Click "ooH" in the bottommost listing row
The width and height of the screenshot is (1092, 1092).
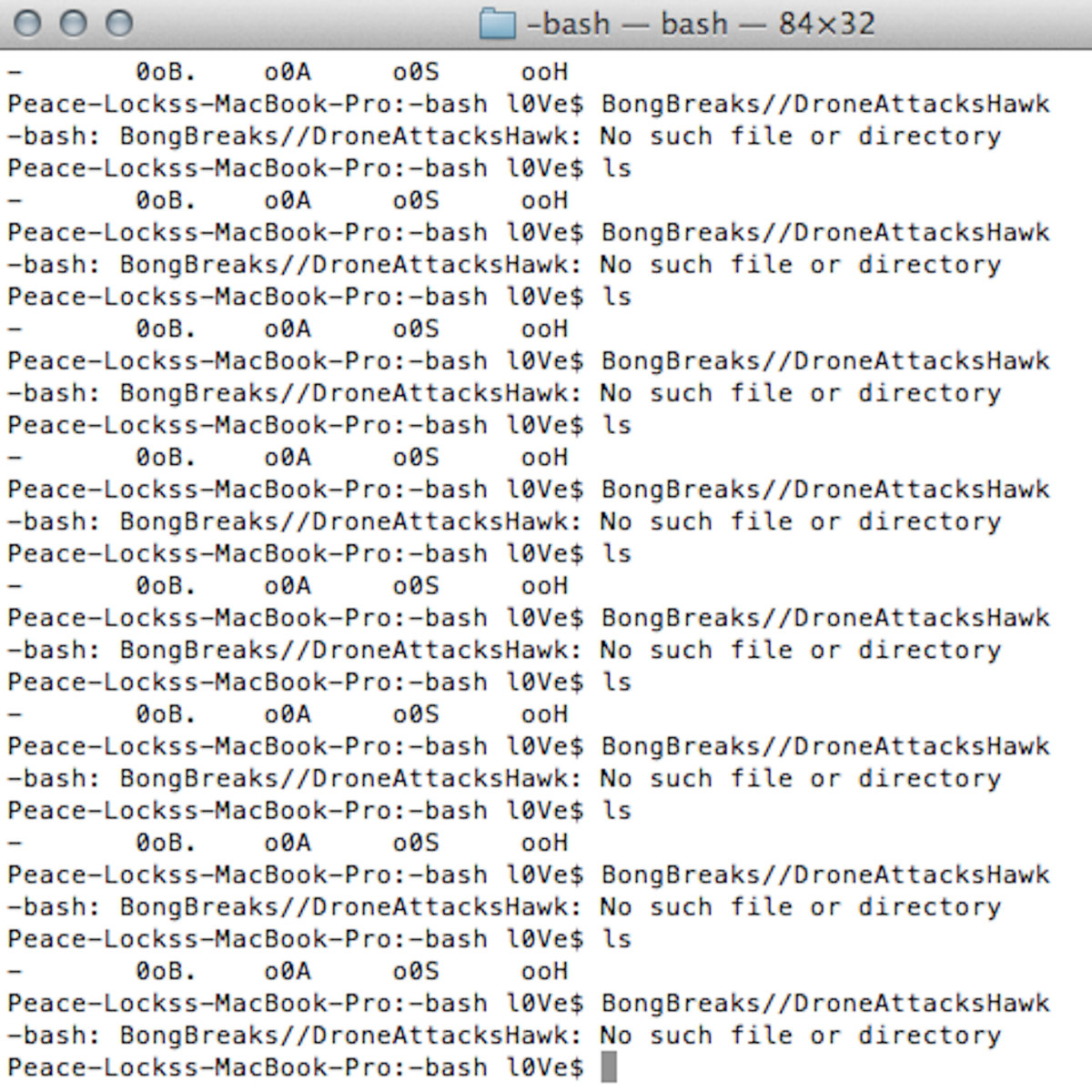(544, 971)
